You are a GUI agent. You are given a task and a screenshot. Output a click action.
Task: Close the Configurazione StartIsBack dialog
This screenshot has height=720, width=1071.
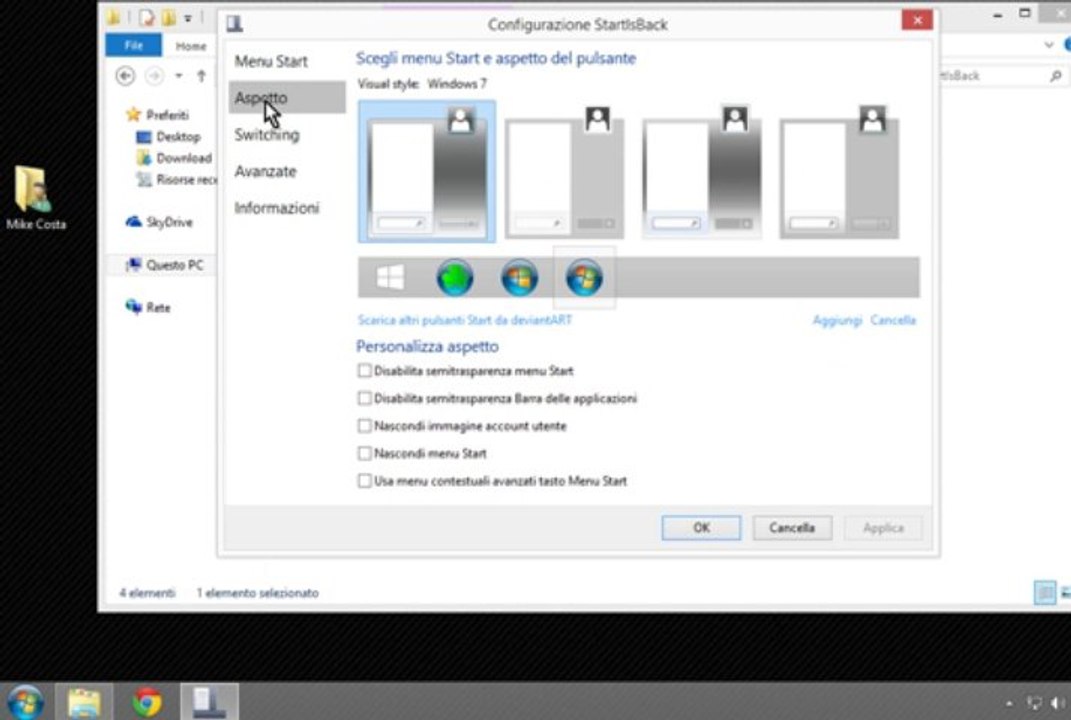917,20
